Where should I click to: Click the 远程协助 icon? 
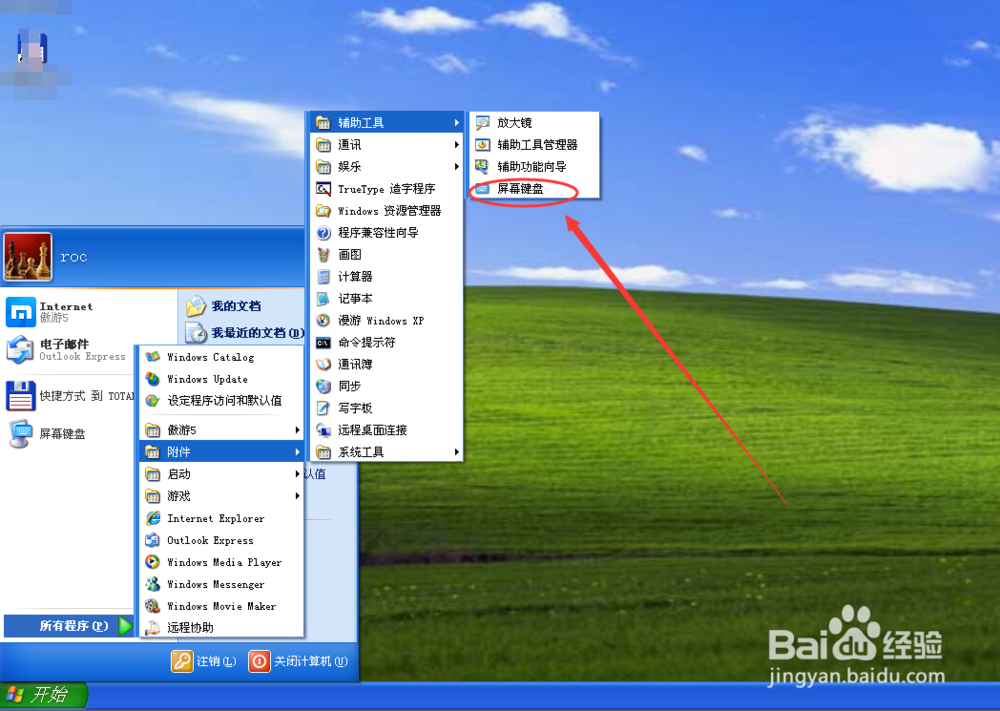pos(152,627)
